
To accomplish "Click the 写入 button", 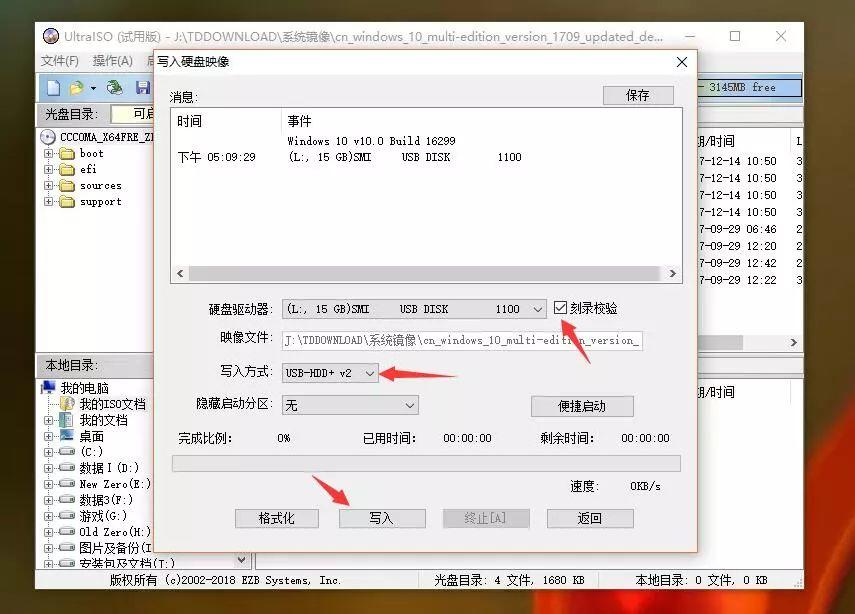I will pos(382,518).
